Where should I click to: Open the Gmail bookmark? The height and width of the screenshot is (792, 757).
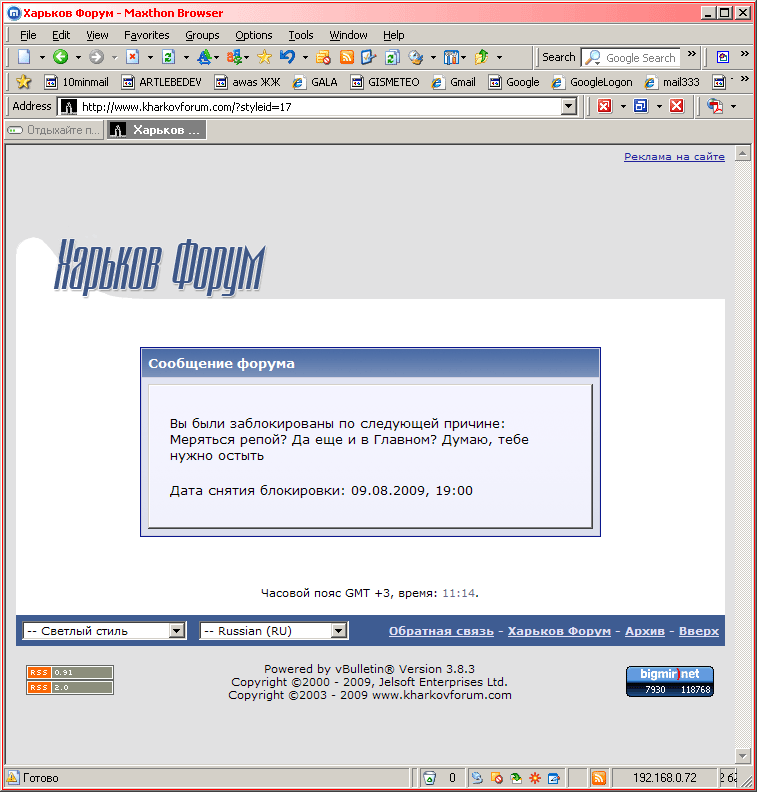click(453, 82)
